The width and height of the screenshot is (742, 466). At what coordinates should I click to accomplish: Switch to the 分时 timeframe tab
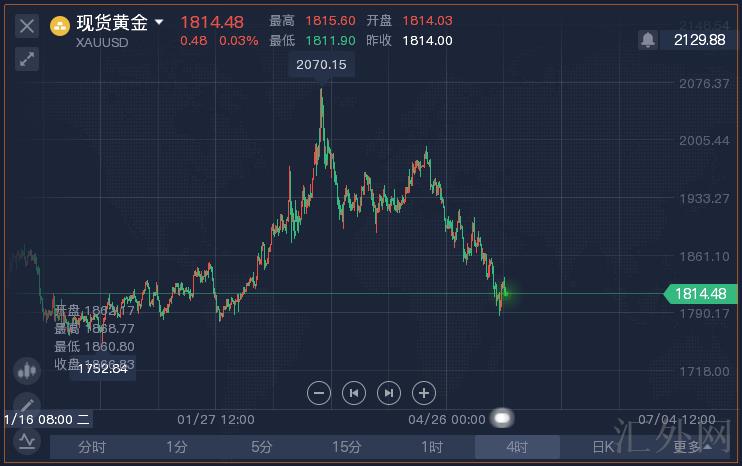tap(92, 447)
